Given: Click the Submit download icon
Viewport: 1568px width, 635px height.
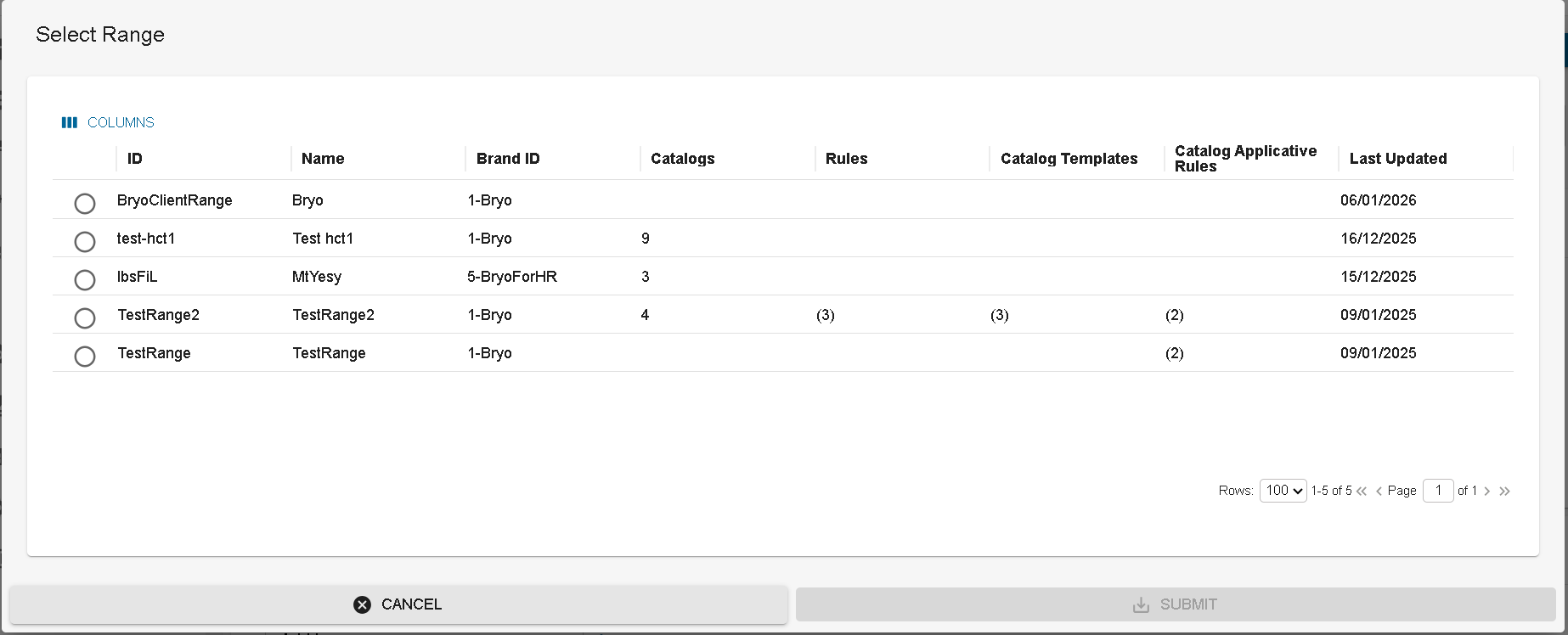Looking at the screenshot, I should (x=1141, y=604).
